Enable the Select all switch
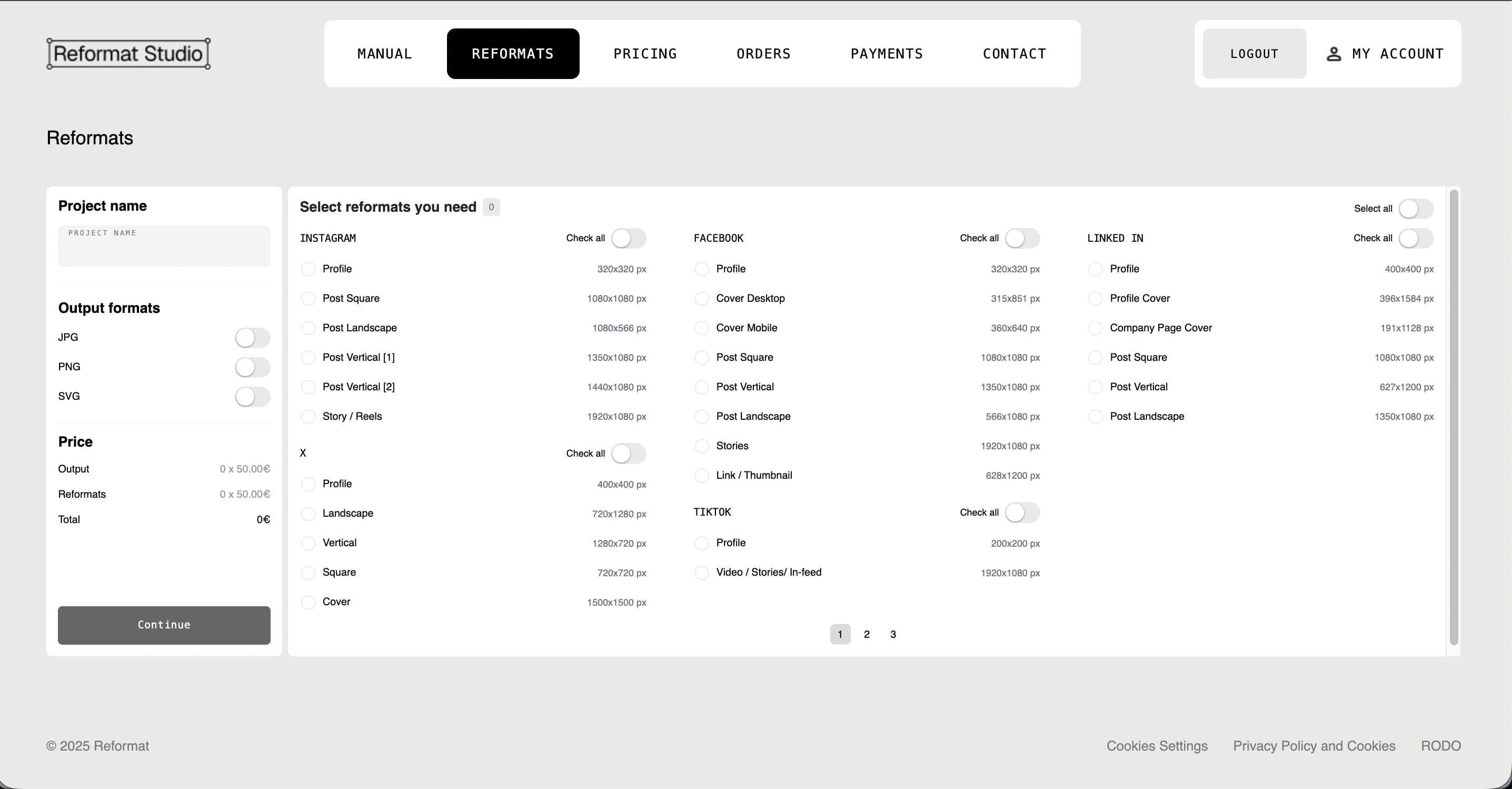Image resolution: width=1512 pixels, height=789 pixels. [x=1415, y=209]
